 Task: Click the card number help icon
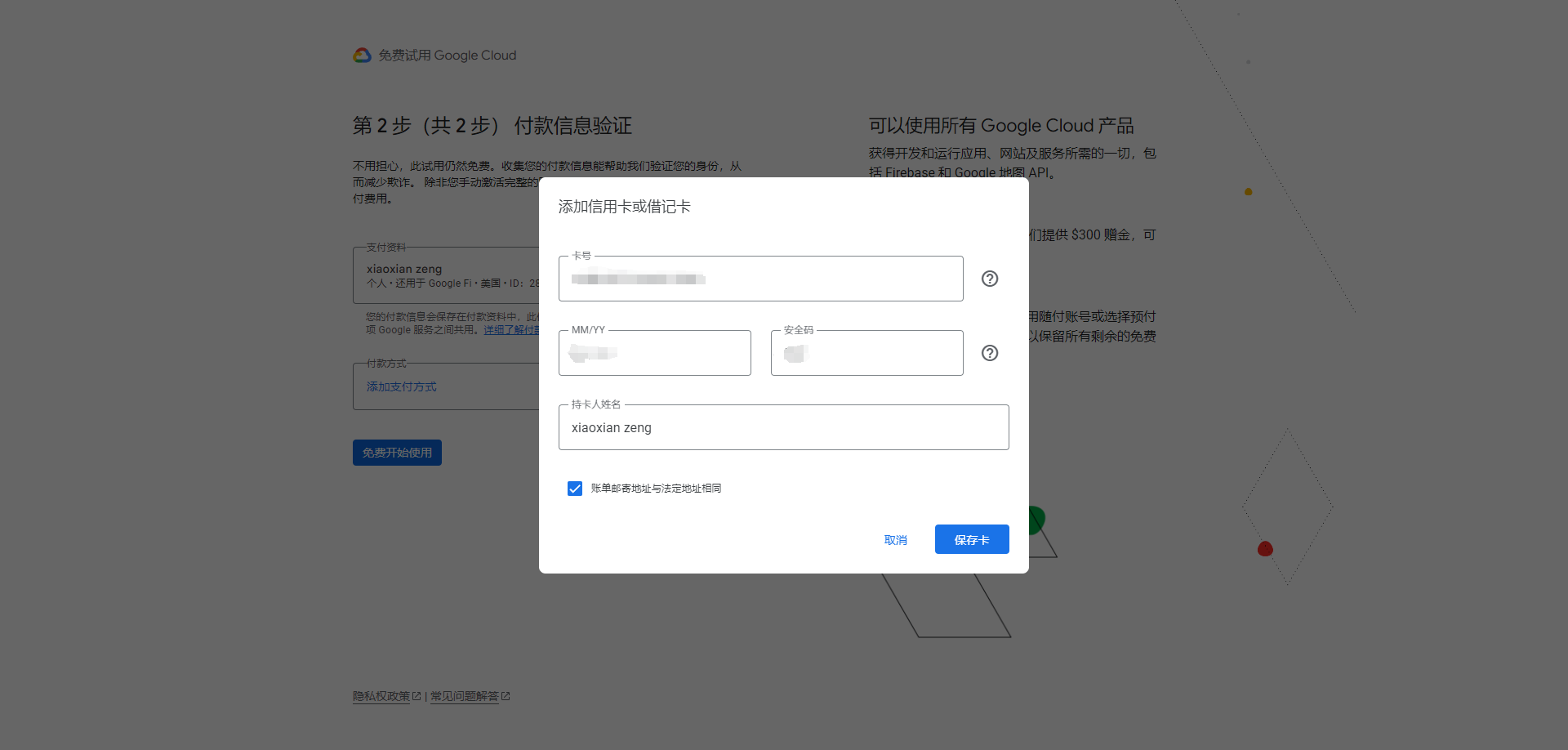point(990,279)
